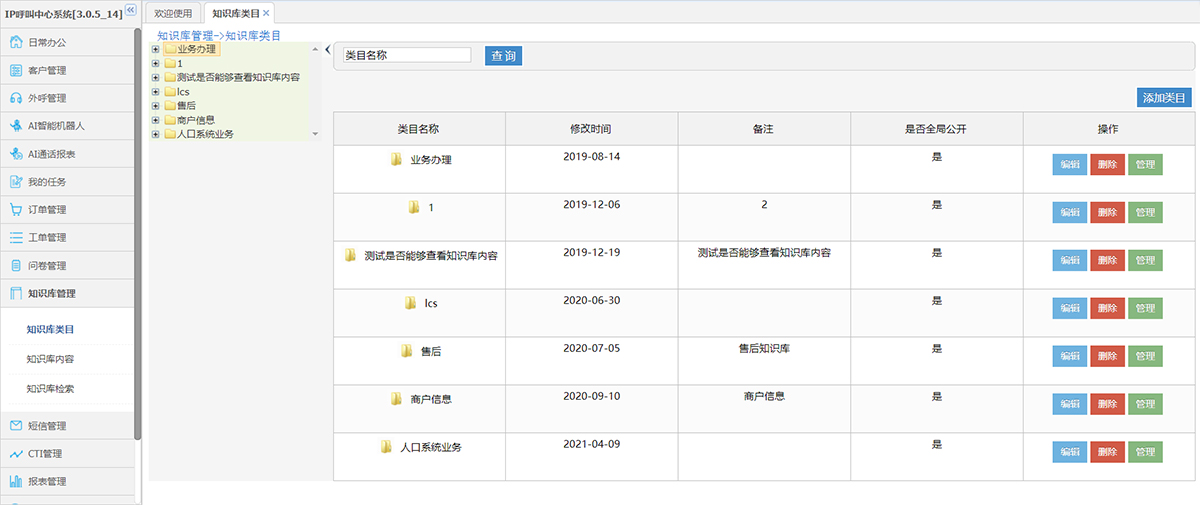The image size is (1200, 505).
Task: Click folder icon of 测试是否能够查看知识库内容 table row
Action: point(351,255)
